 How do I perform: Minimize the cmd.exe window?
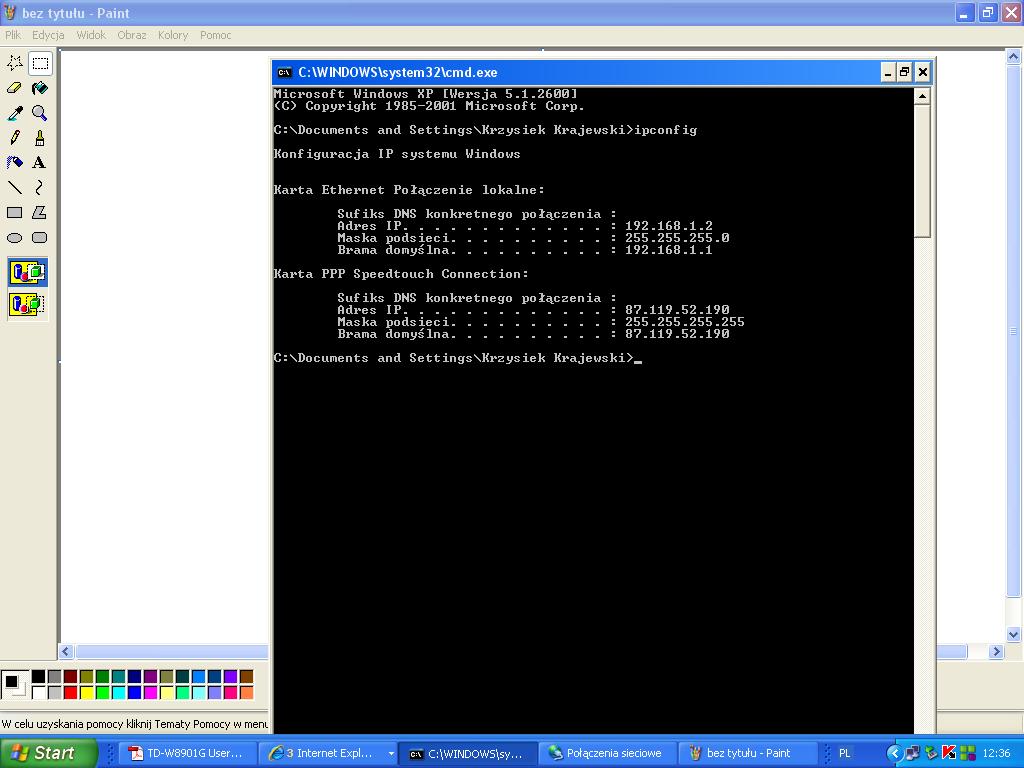tap(888, 72)
